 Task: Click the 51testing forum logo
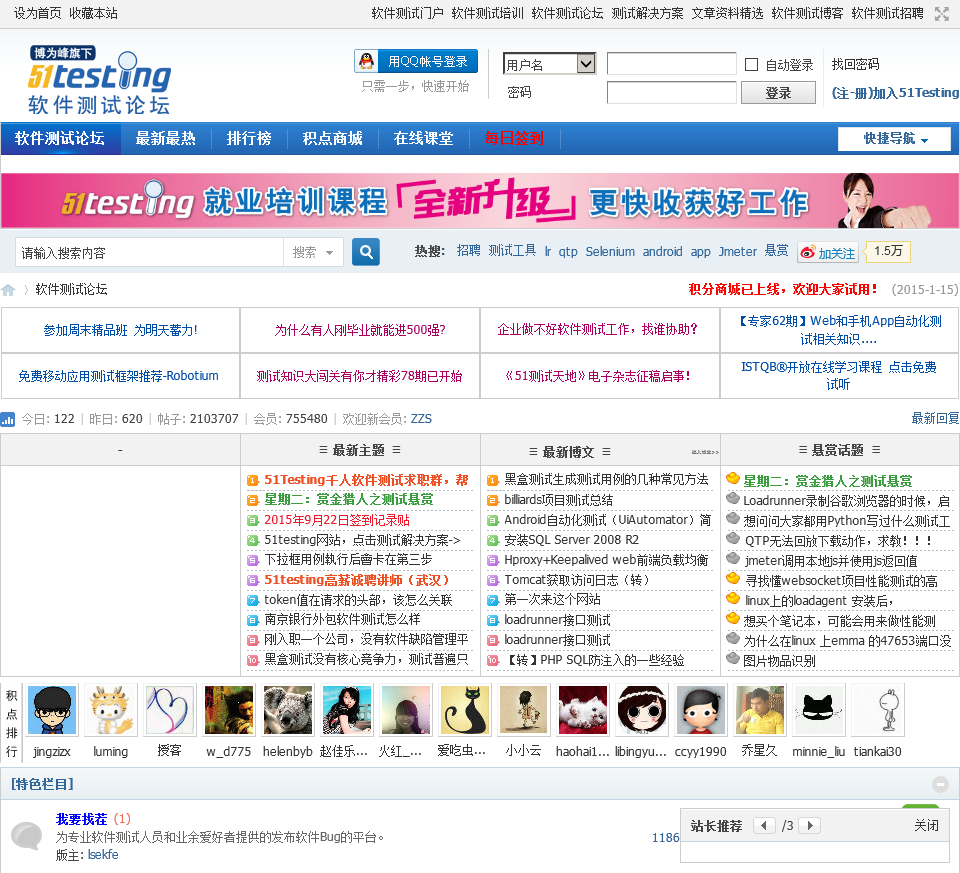point(99,80)
